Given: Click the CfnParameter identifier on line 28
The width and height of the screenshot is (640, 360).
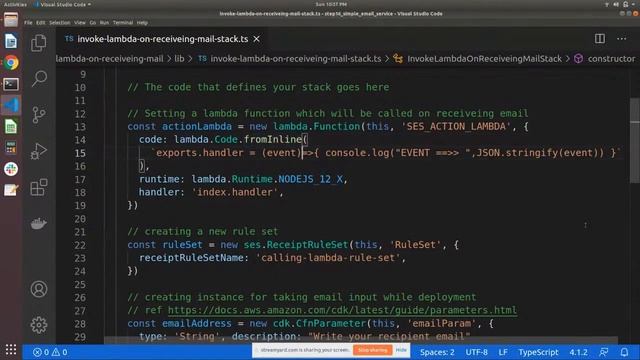Looking at the screenshot, I should 331,324.
